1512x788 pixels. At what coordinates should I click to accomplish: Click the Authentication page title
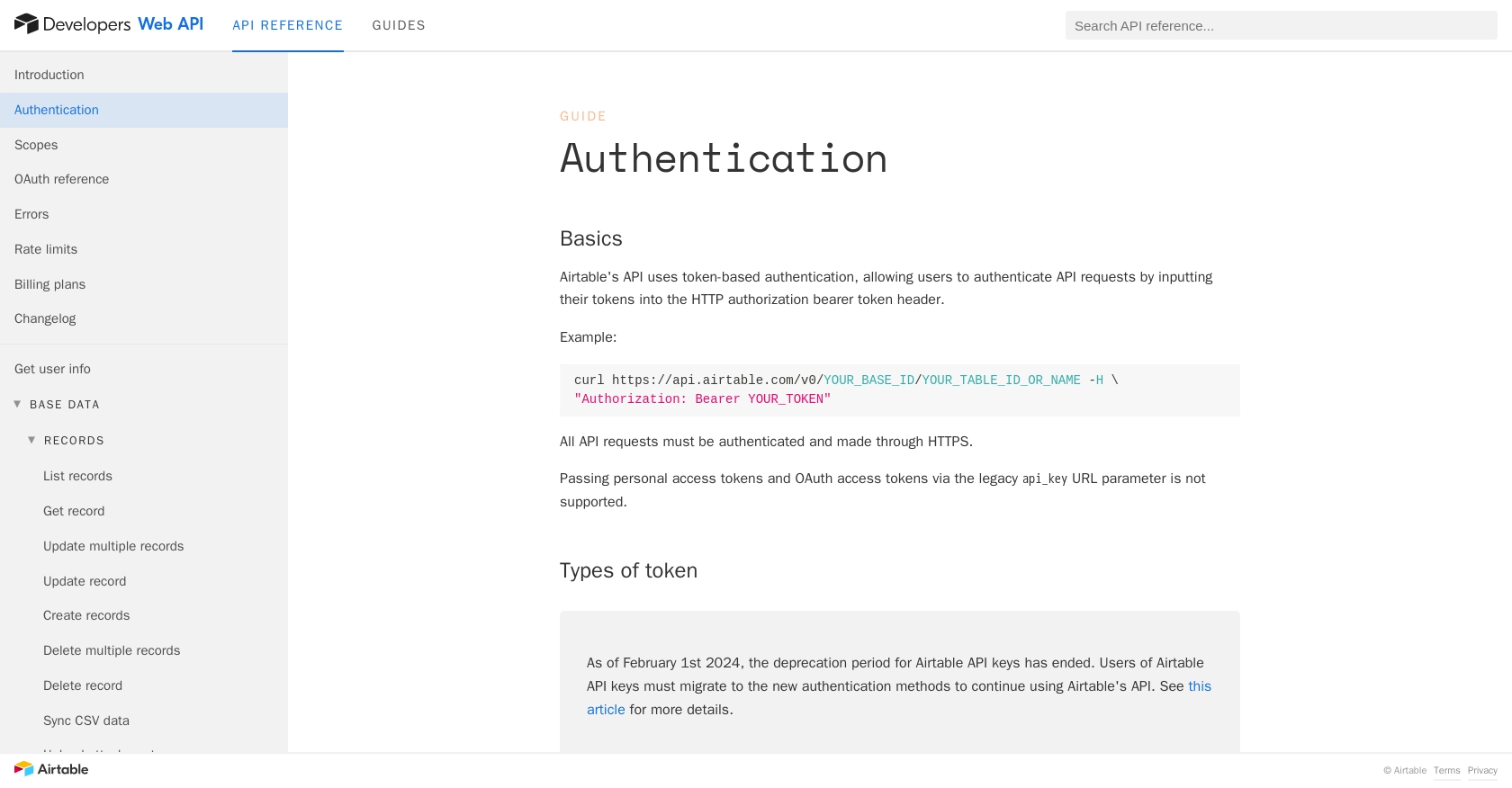point(724,158)
